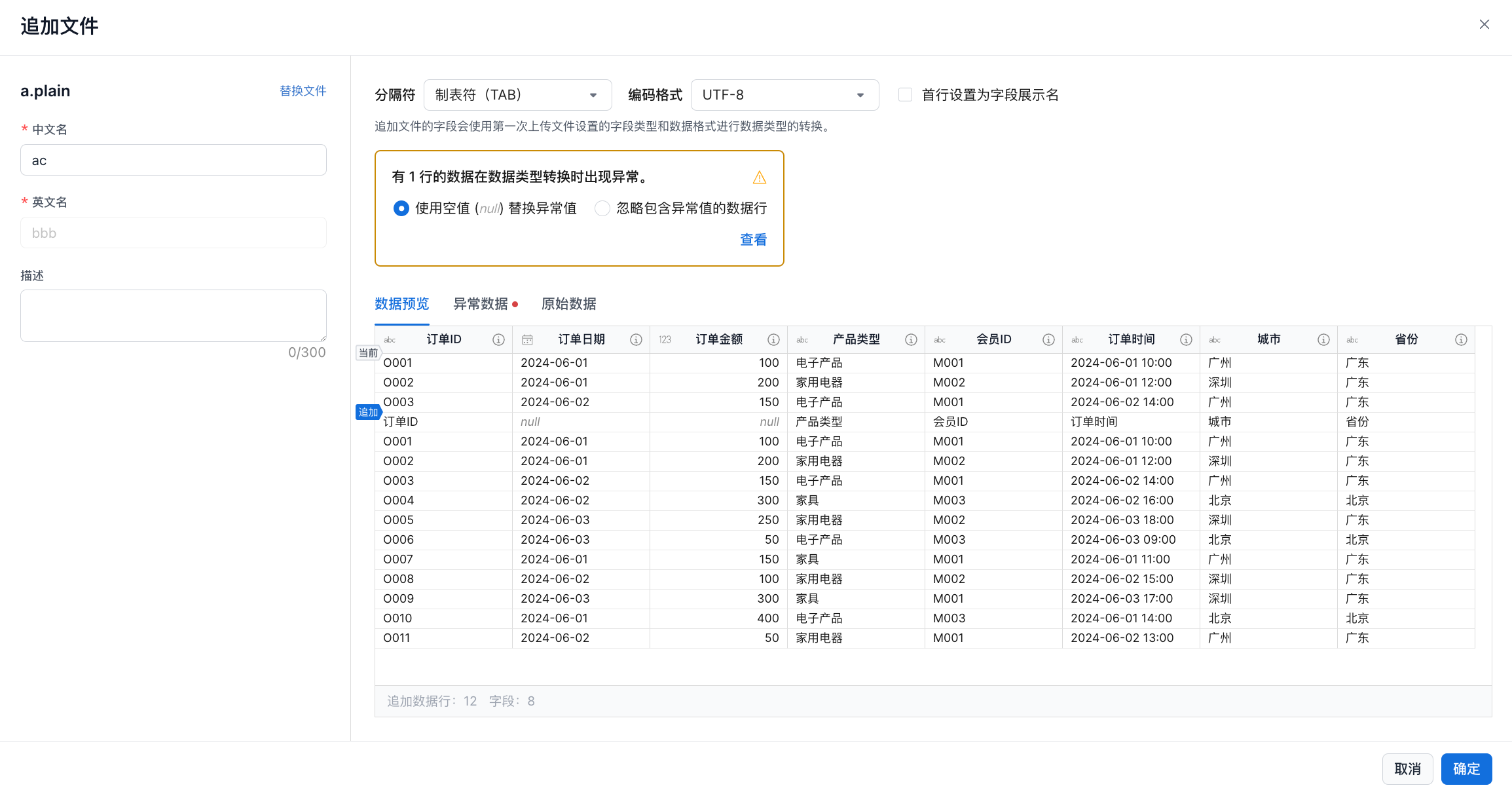This screenshot has width=1512, height=792.
Task: Click info icon of 订单日期 column
Action: [636, 339]
